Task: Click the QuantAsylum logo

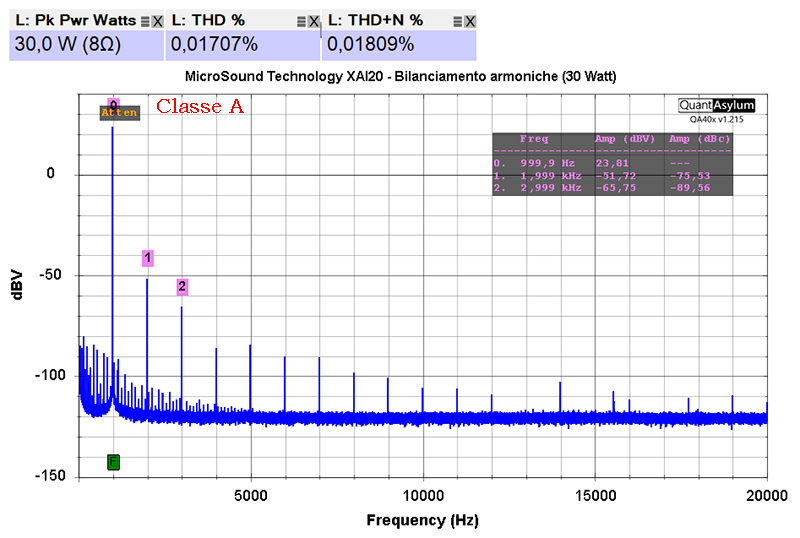Action: (716, 105)
